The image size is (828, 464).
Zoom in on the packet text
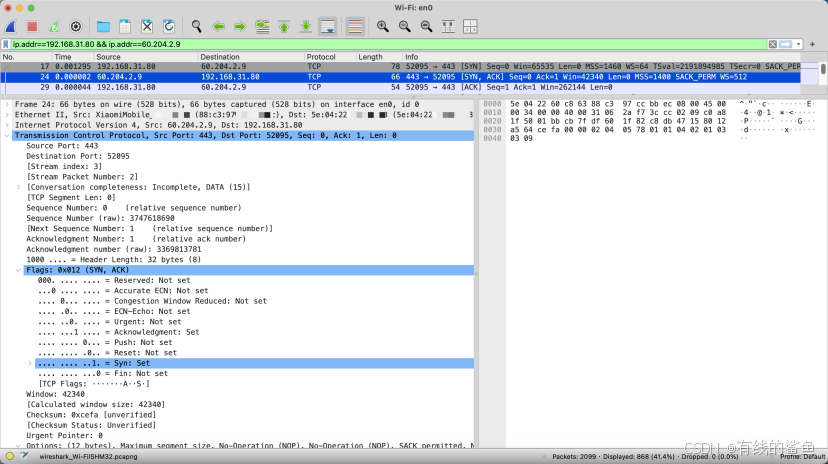pos(383,26)
